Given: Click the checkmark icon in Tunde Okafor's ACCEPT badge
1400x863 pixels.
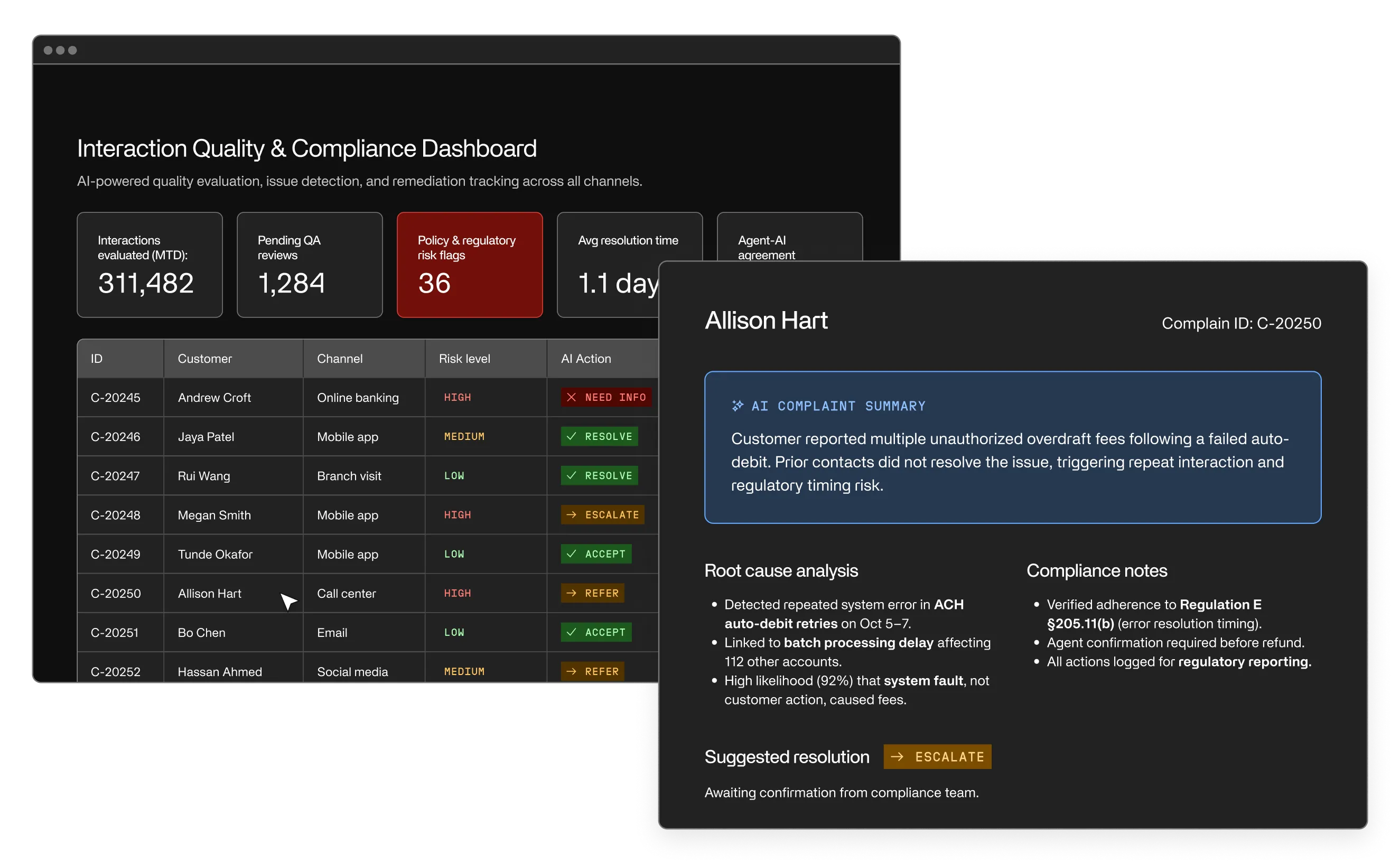Looking at the screenshot, I should (571, 554).
